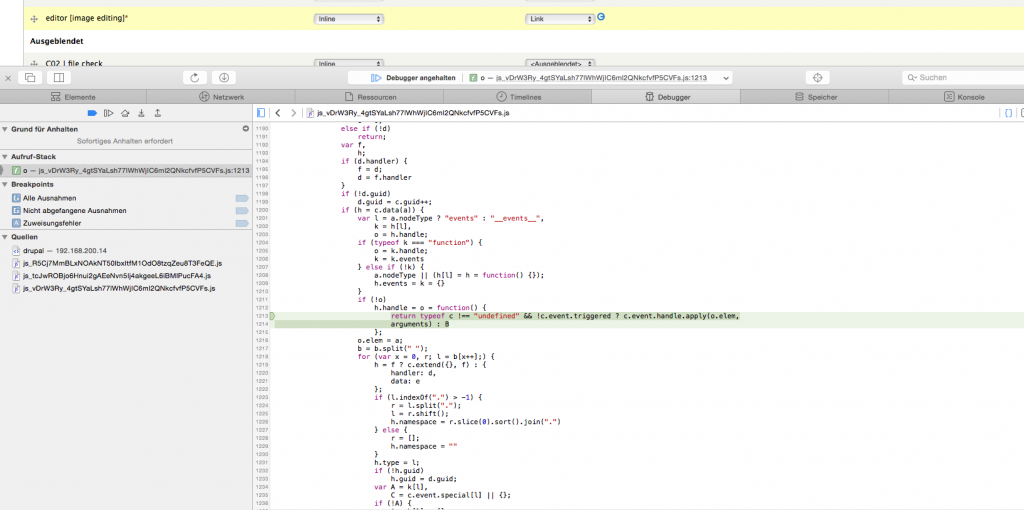Image resolution: width=1024 pixels, height=510 pixels.
Task: Switch to the Konsole tab
Action: (x=965, y=97)
